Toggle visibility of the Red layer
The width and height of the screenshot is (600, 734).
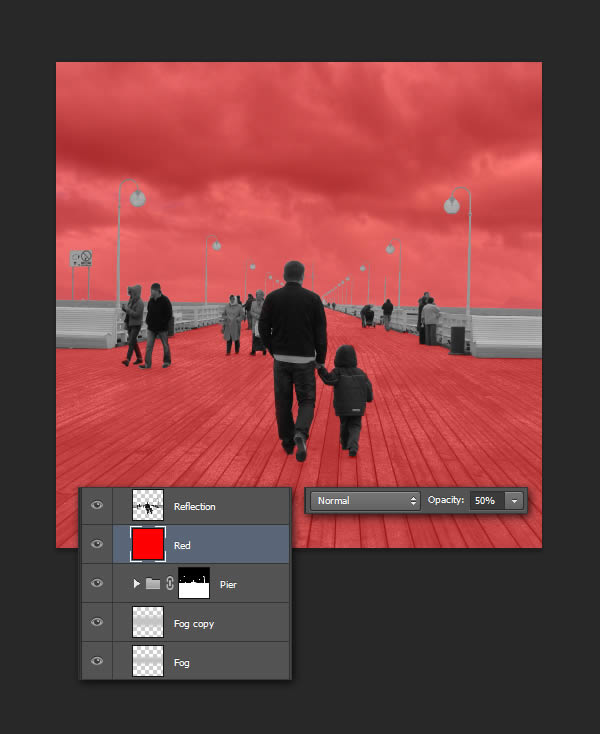[x=97, y=545]
